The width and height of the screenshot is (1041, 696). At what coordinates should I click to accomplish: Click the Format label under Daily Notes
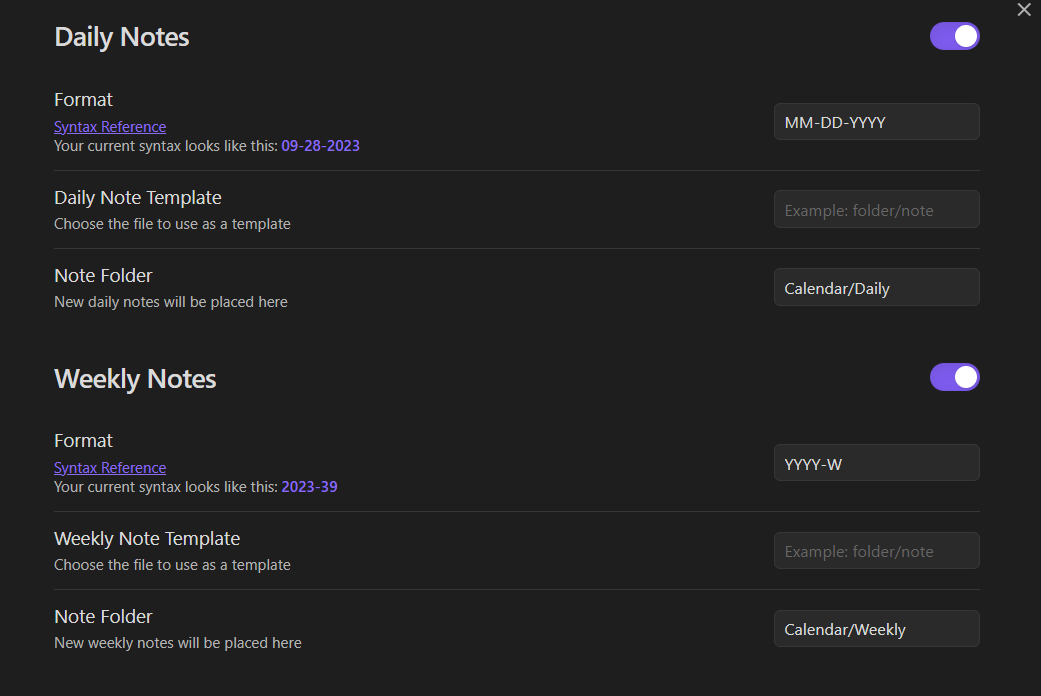click(83, 100)
